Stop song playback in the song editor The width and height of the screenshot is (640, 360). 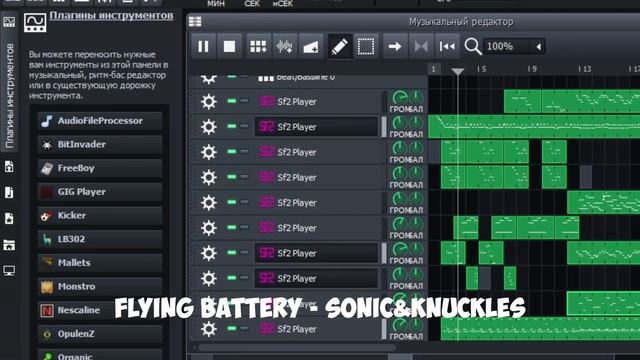(x=229, y=47)
